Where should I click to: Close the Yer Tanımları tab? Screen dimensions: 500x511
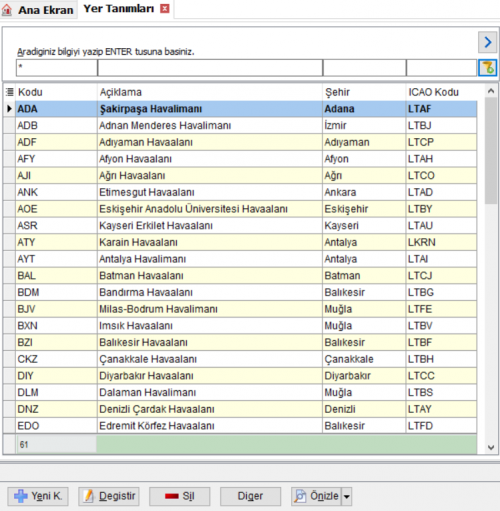click(x=165, y=9)
